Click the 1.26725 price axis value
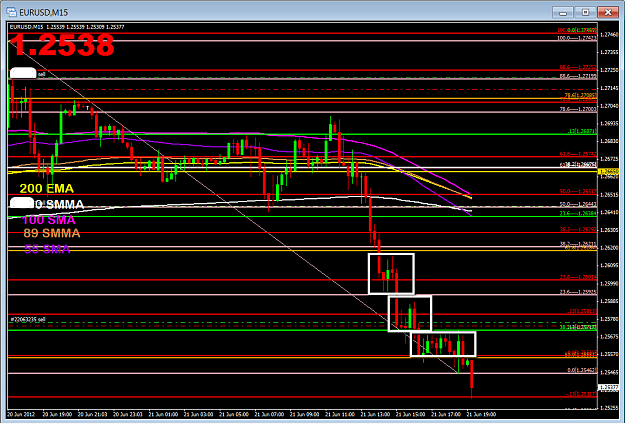The image size is (625, 424). pyautogui.click(x=609, y=159)
